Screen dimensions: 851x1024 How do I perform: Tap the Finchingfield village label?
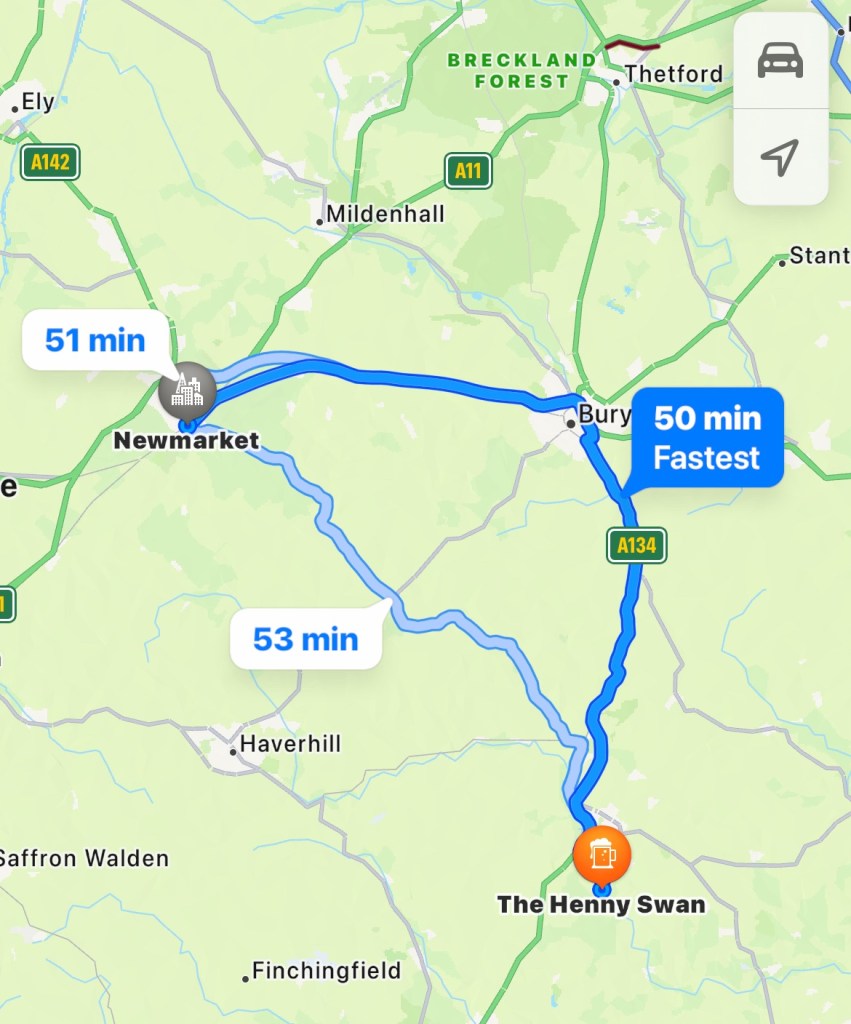tap(327, 971)
